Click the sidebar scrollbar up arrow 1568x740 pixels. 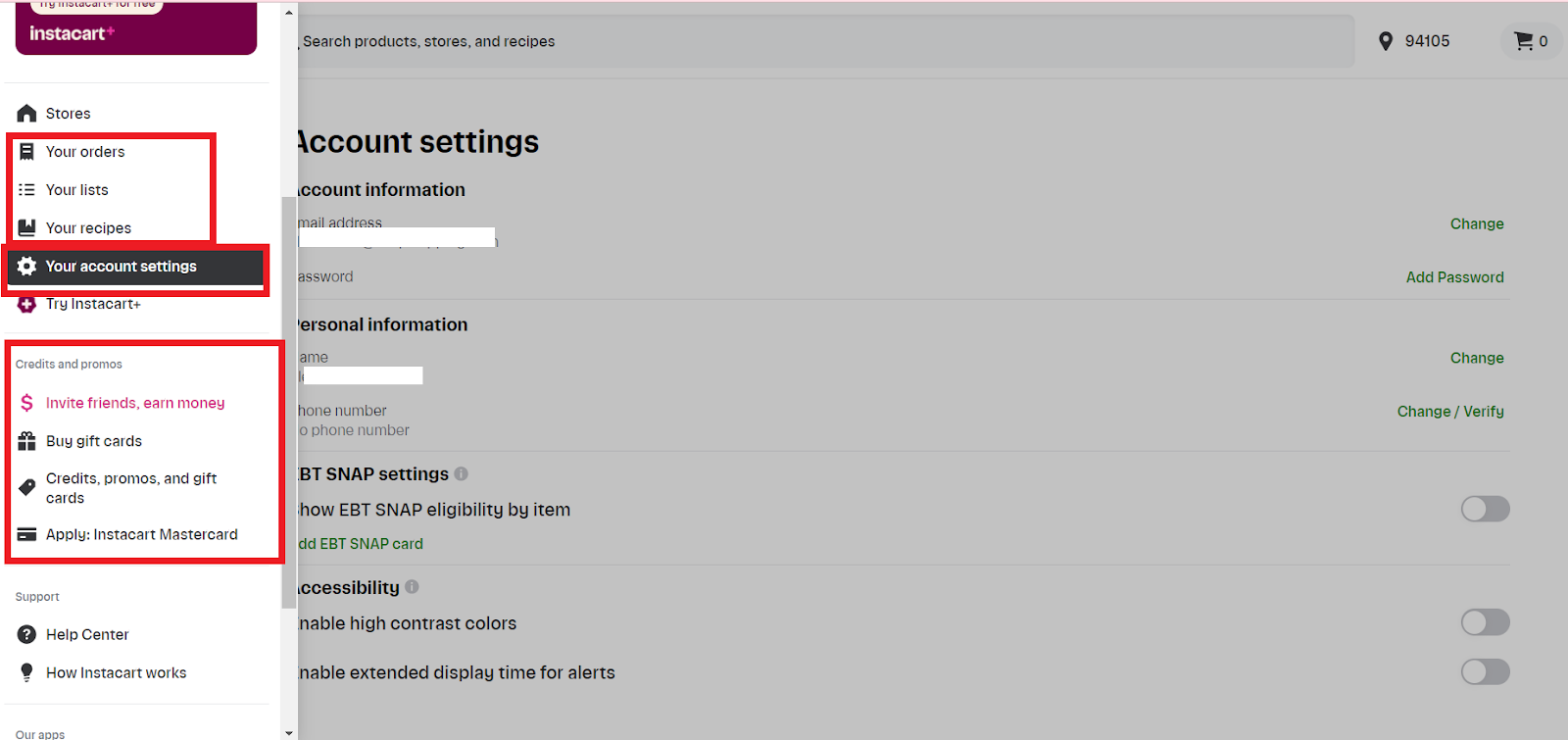[x=288, y=13]
